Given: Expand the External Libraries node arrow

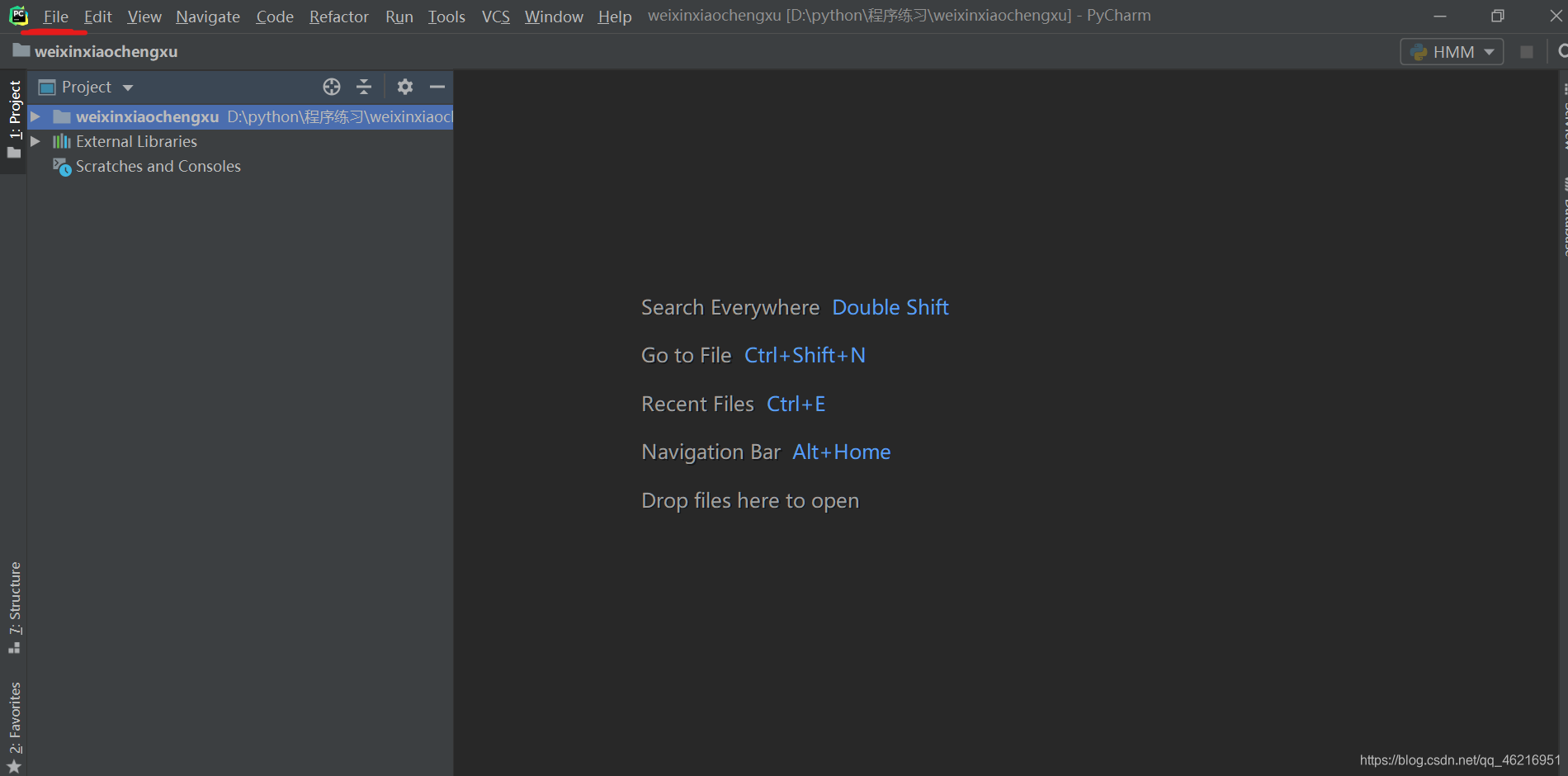Looking at the screenshot, I should [35, 141].
